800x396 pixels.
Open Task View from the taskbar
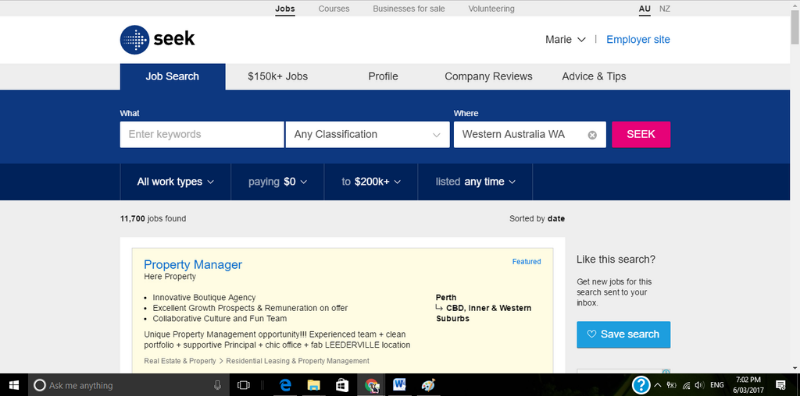coord(244,385)
